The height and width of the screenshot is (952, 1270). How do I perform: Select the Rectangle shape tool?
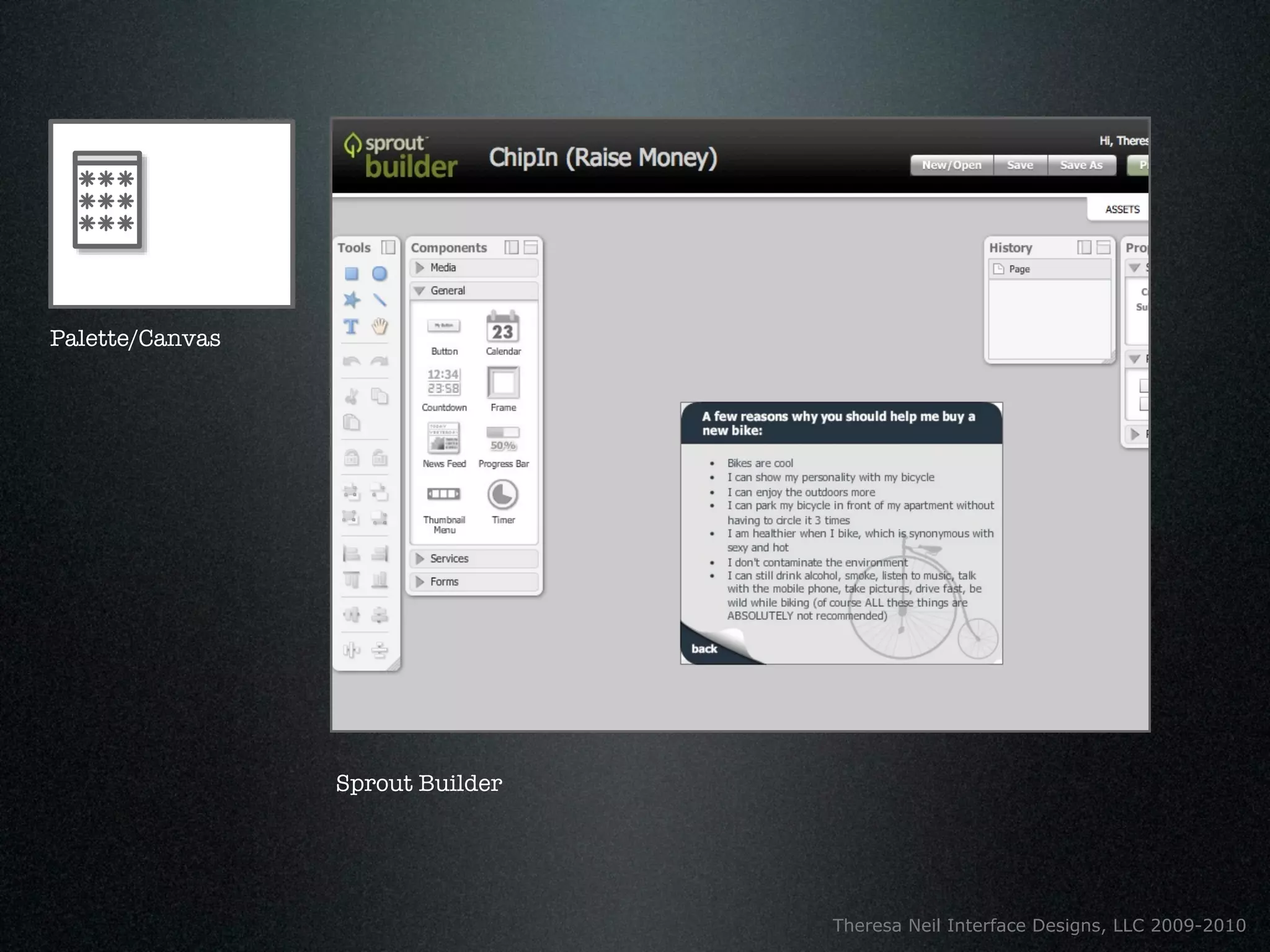pos(352,273)
